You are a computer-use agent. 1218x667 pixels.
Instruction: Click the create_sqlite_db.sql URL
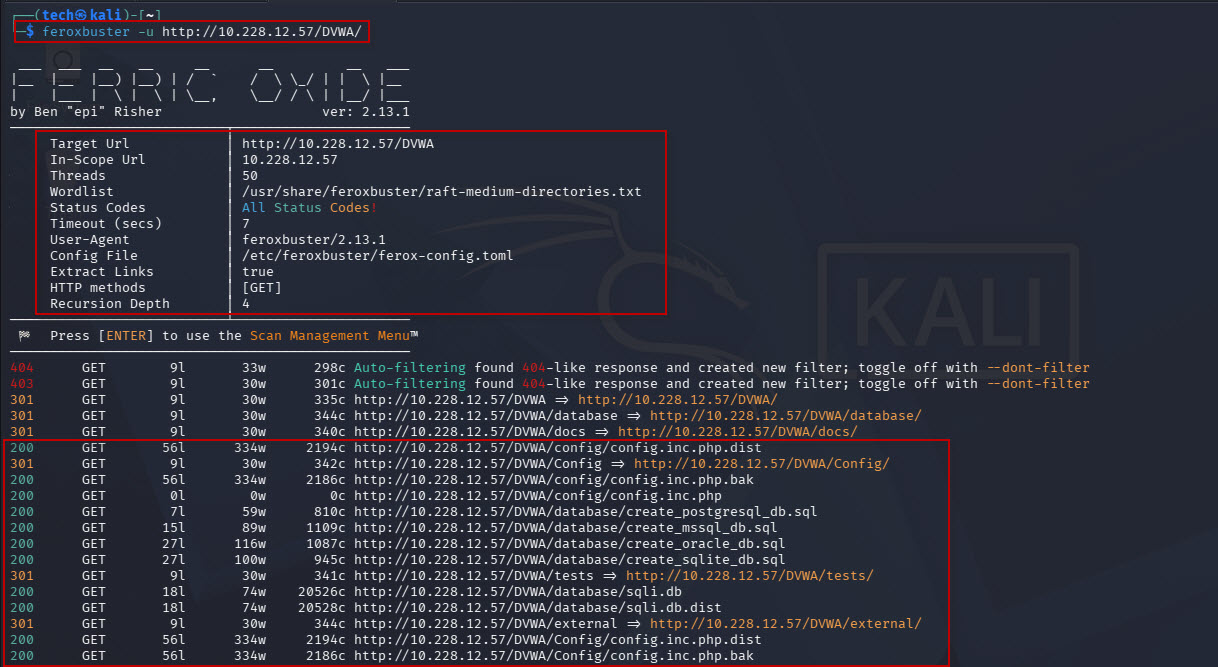point(570,560)
